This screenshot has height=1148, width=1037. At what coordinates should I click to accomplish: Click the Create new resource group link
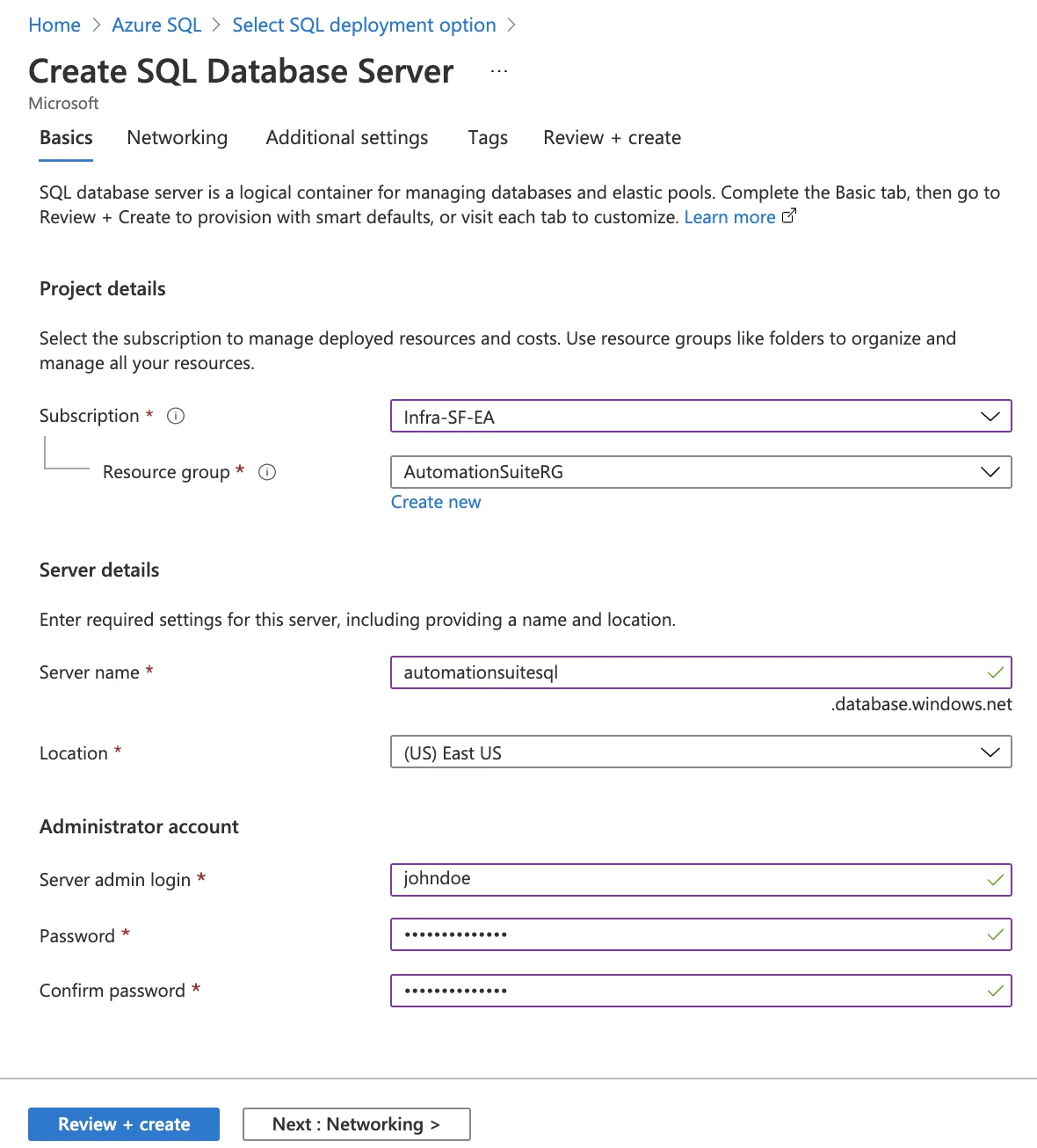[436, 502]
